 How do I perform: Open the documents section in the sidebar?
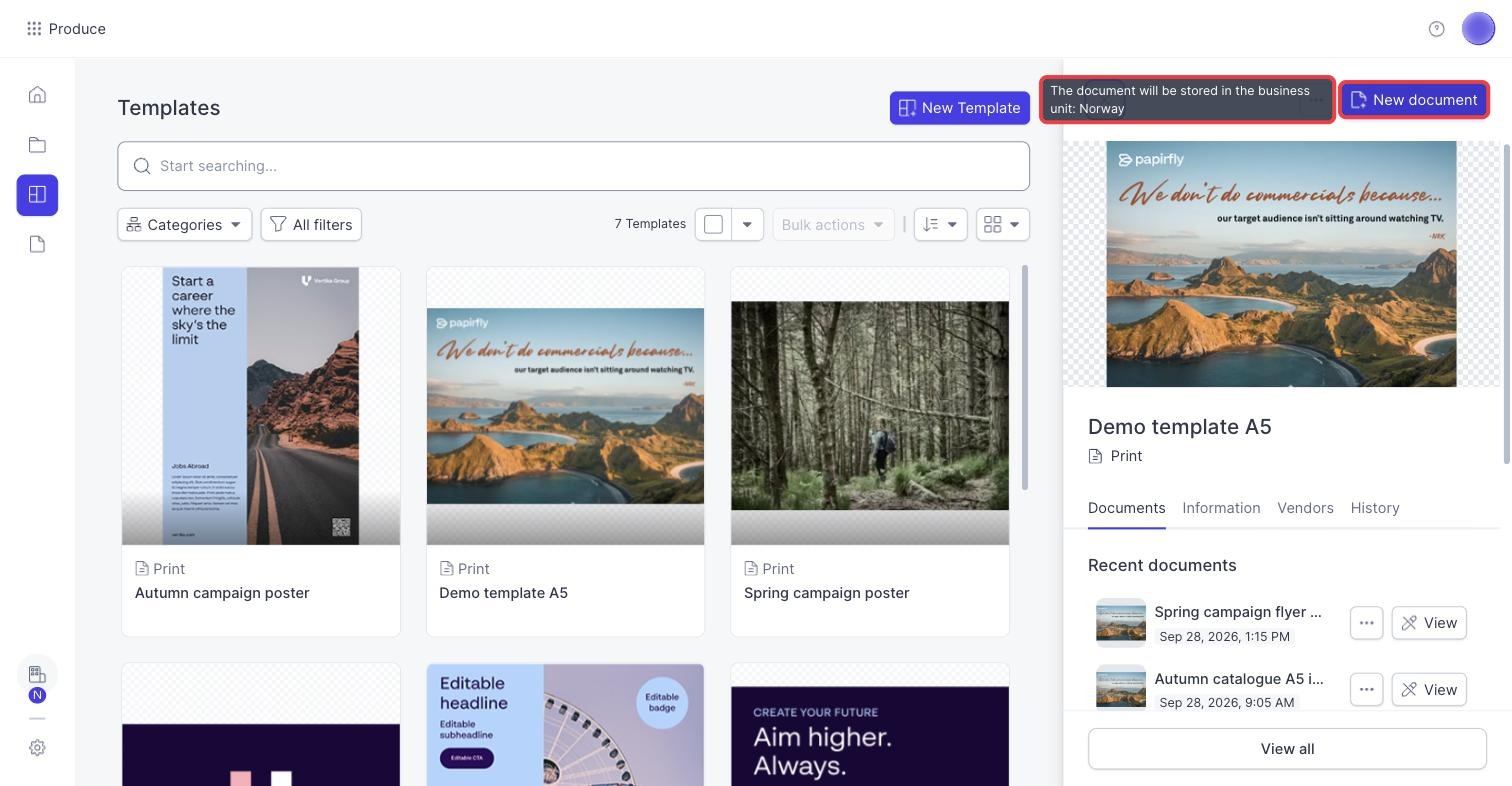37,245
